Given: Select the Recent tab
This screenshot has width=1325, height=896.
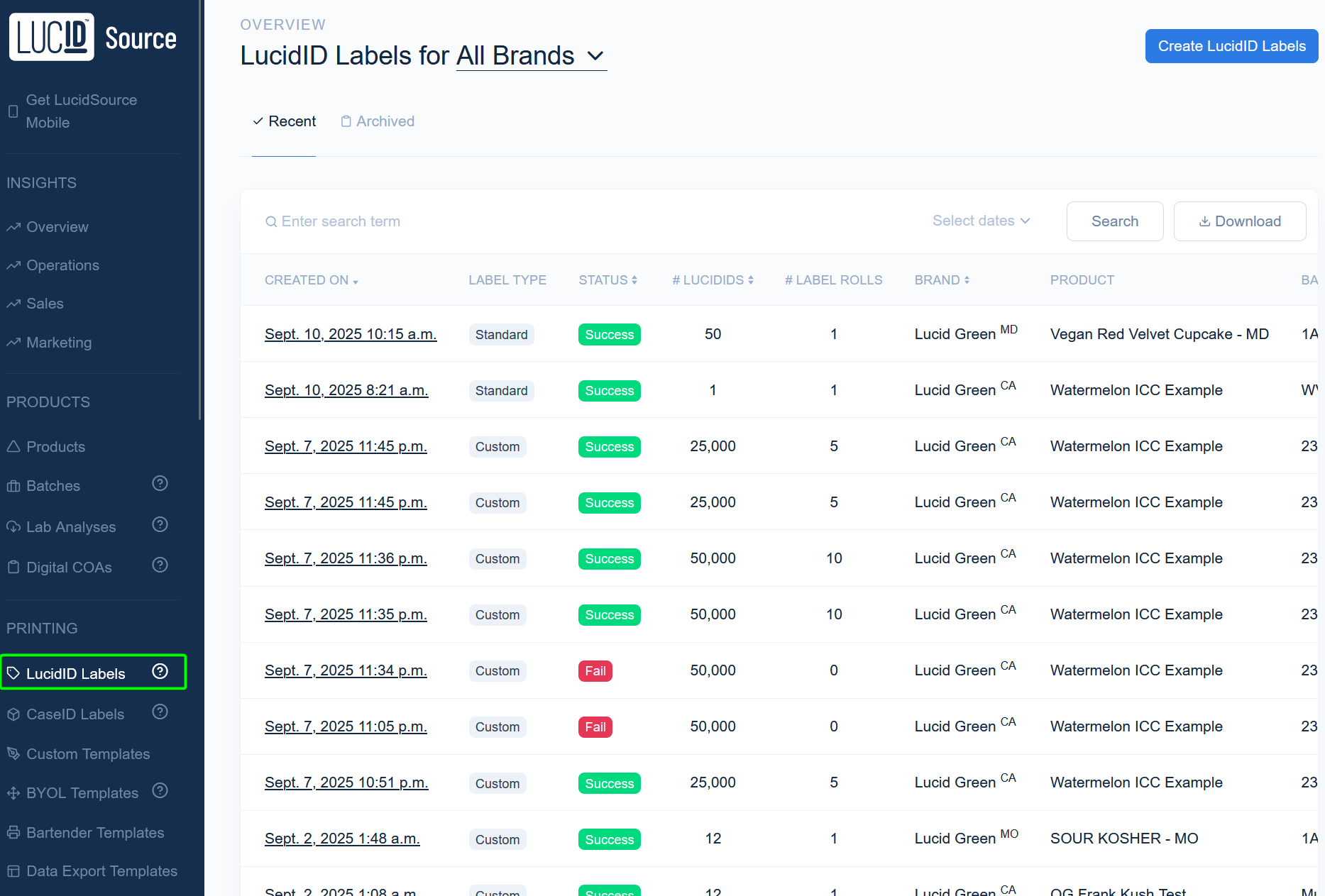Looking at the screenshot, I should tap(284, 121).
